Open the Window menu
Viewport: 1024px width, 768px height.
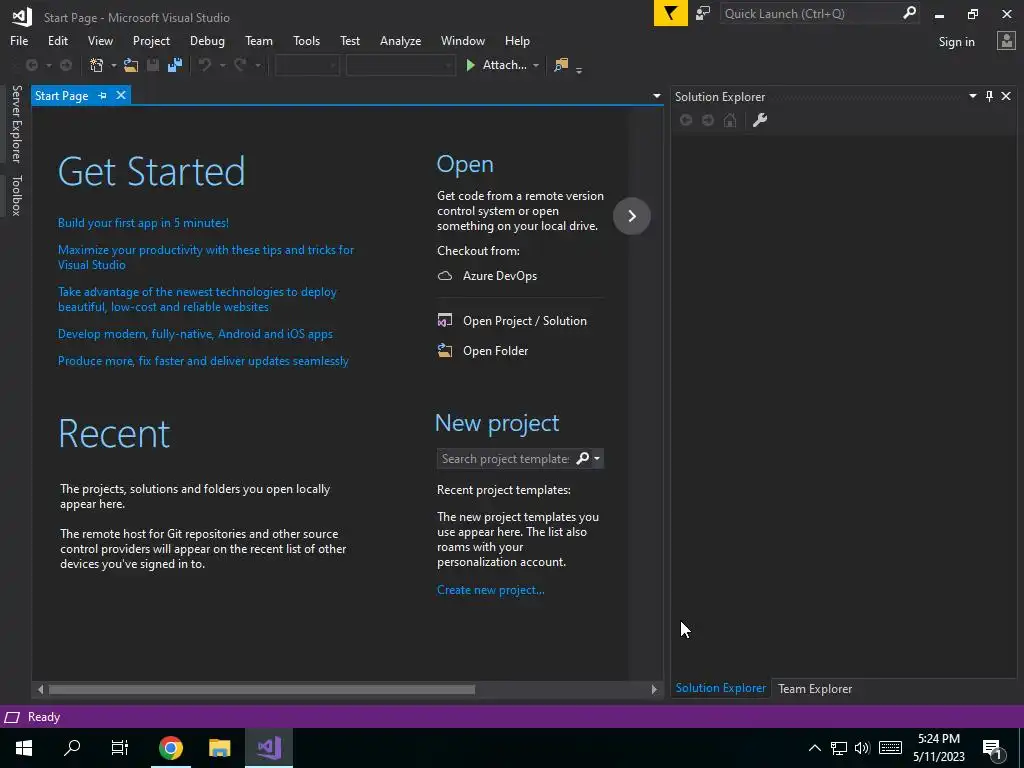[x=462, y=40]
